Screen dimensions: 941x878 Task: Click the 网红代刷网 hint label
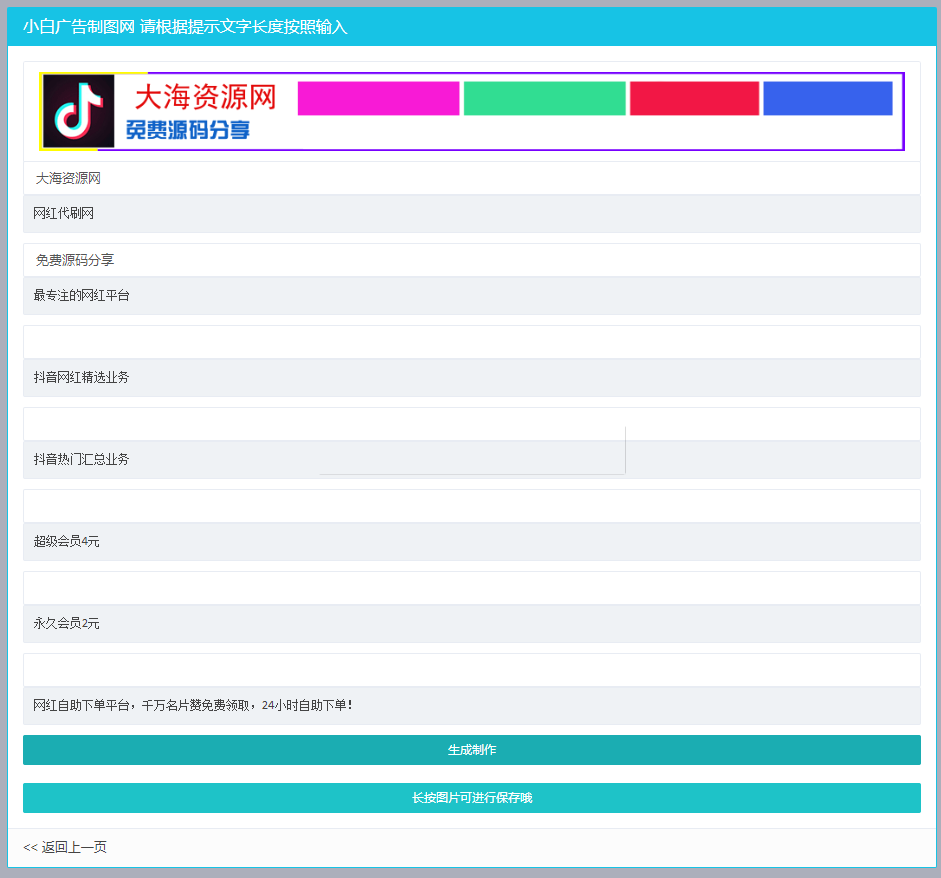pyautogui.click(x=63, y=213)
